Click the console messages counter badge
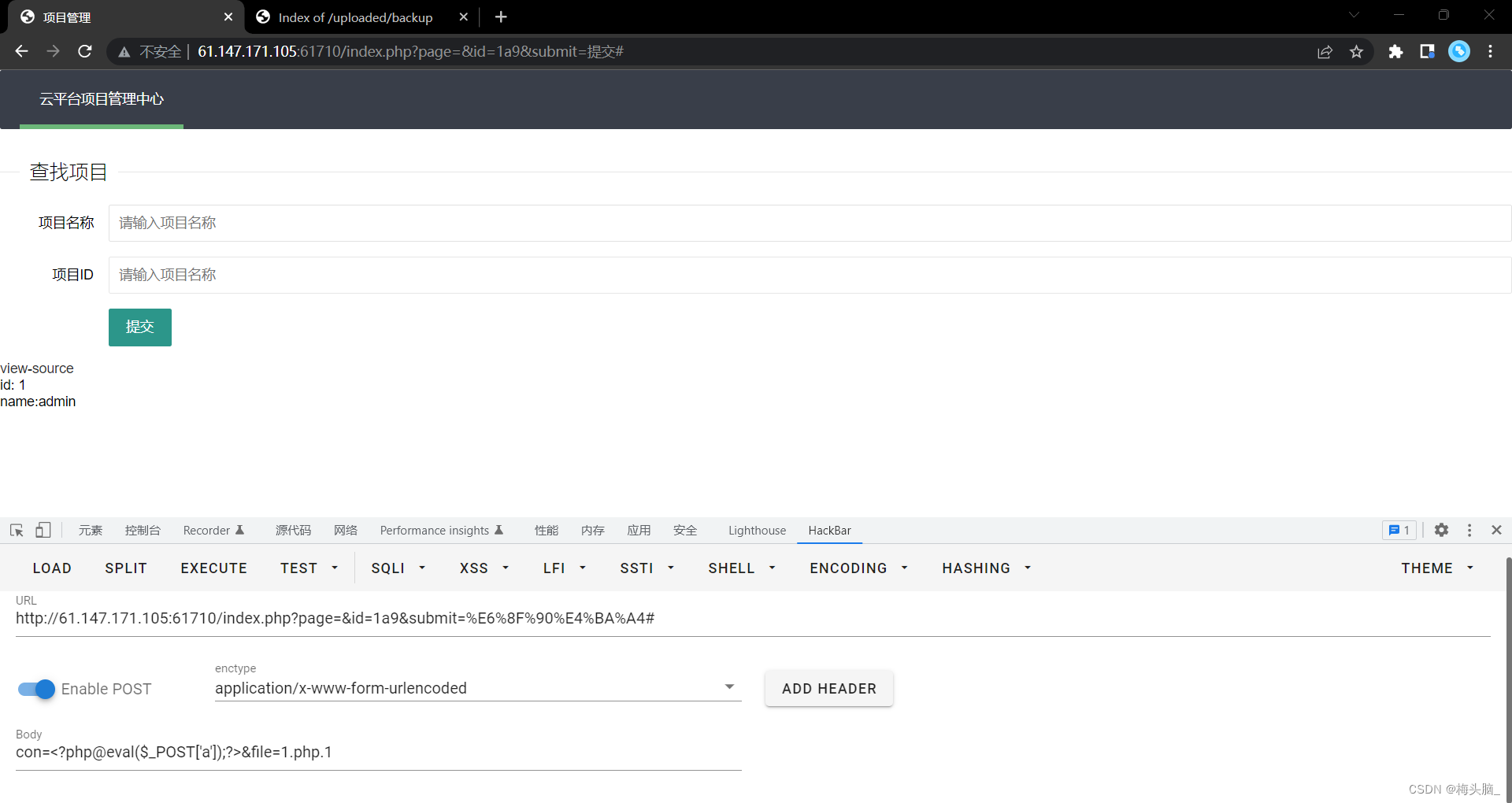 [x=1399, y=530]
